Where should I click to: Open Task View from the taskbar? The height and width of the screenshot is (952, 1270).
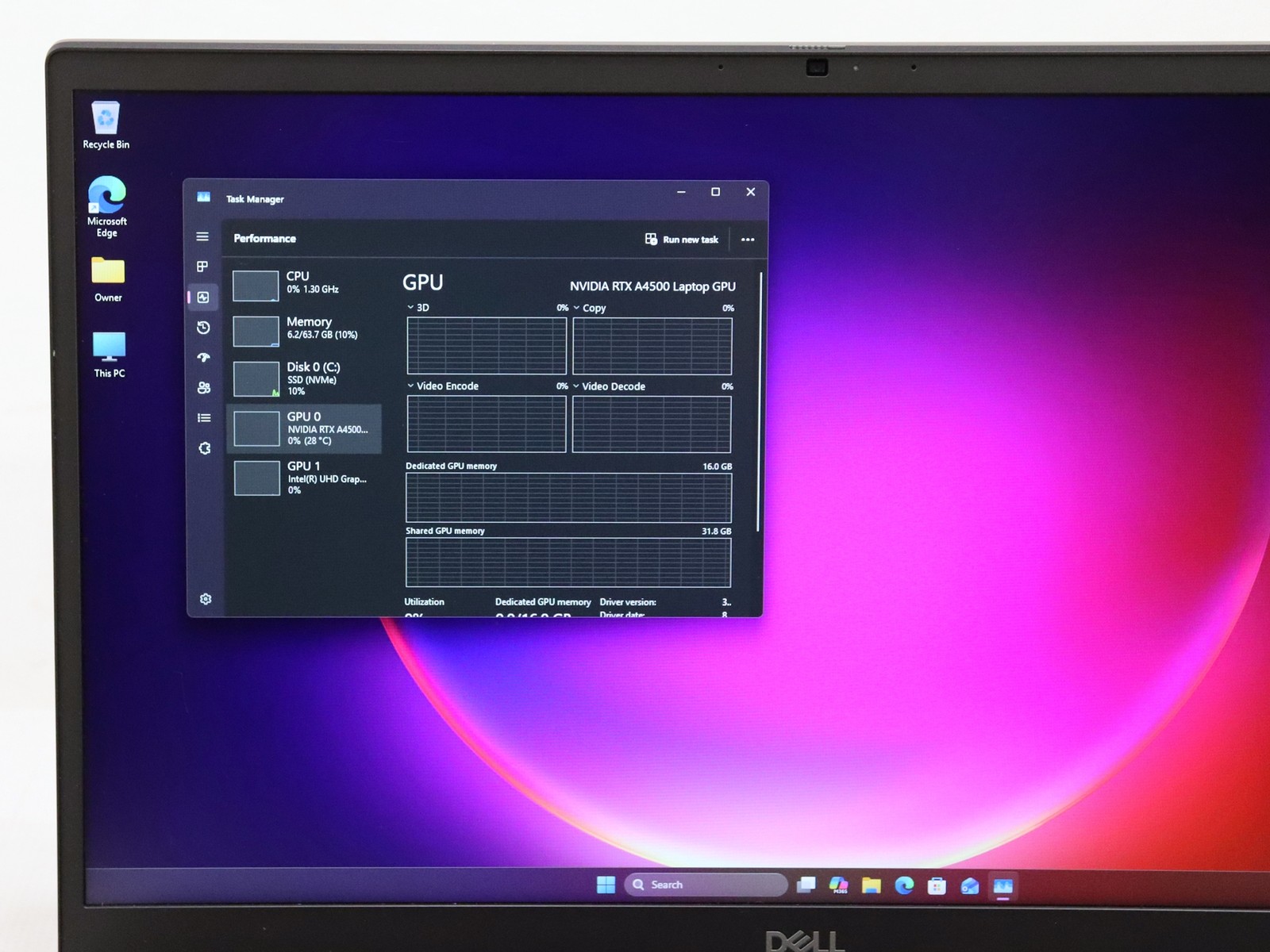[806, 885]
